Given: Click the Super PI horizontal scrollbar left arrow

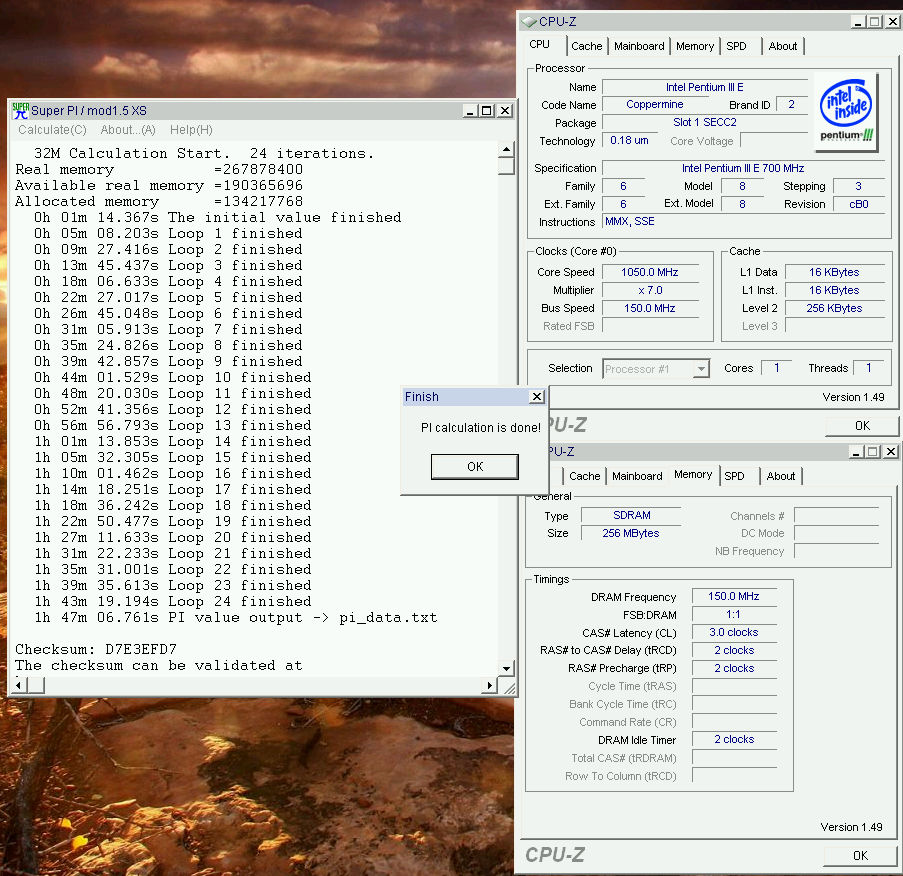Looking at the screenshot, I should point(19,685).
